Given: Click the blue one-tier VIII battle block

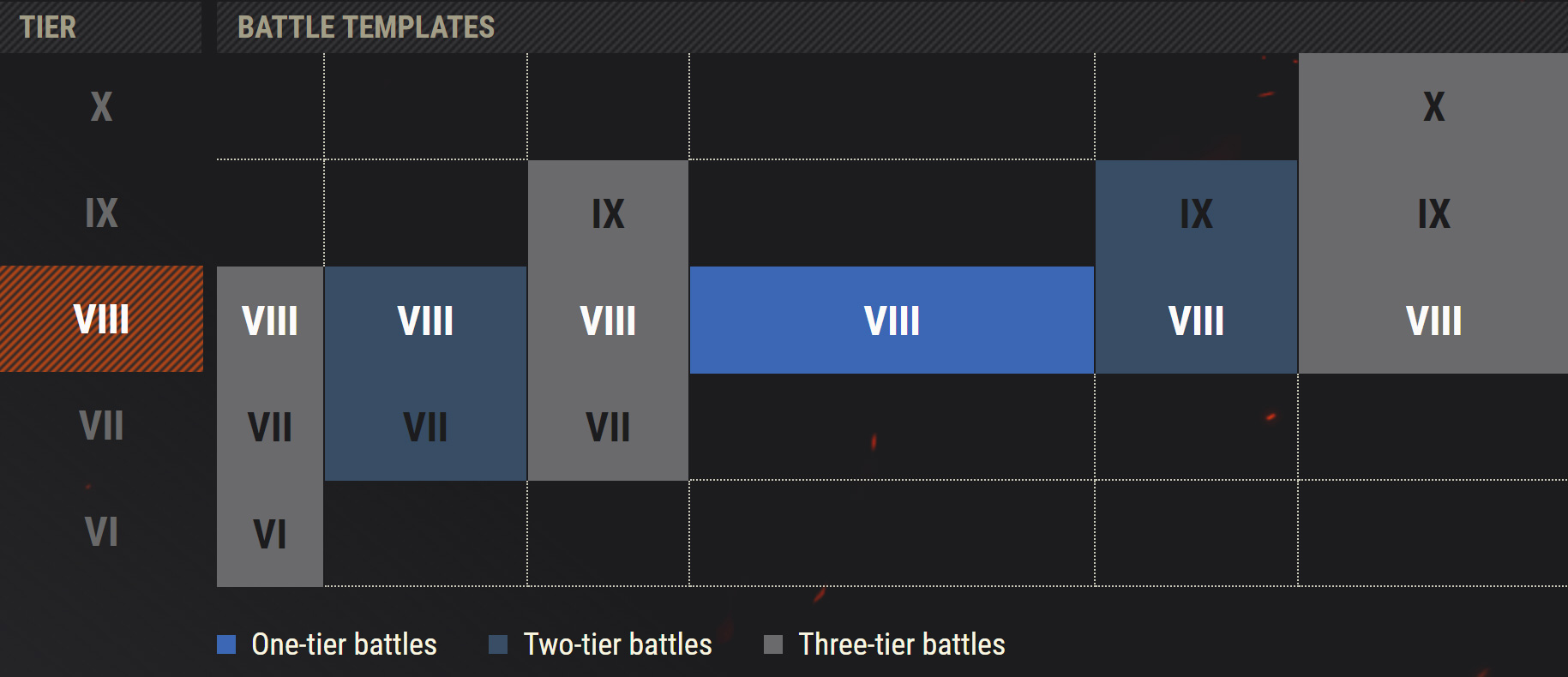Looking at the screenshot, I should click(892, 320).
